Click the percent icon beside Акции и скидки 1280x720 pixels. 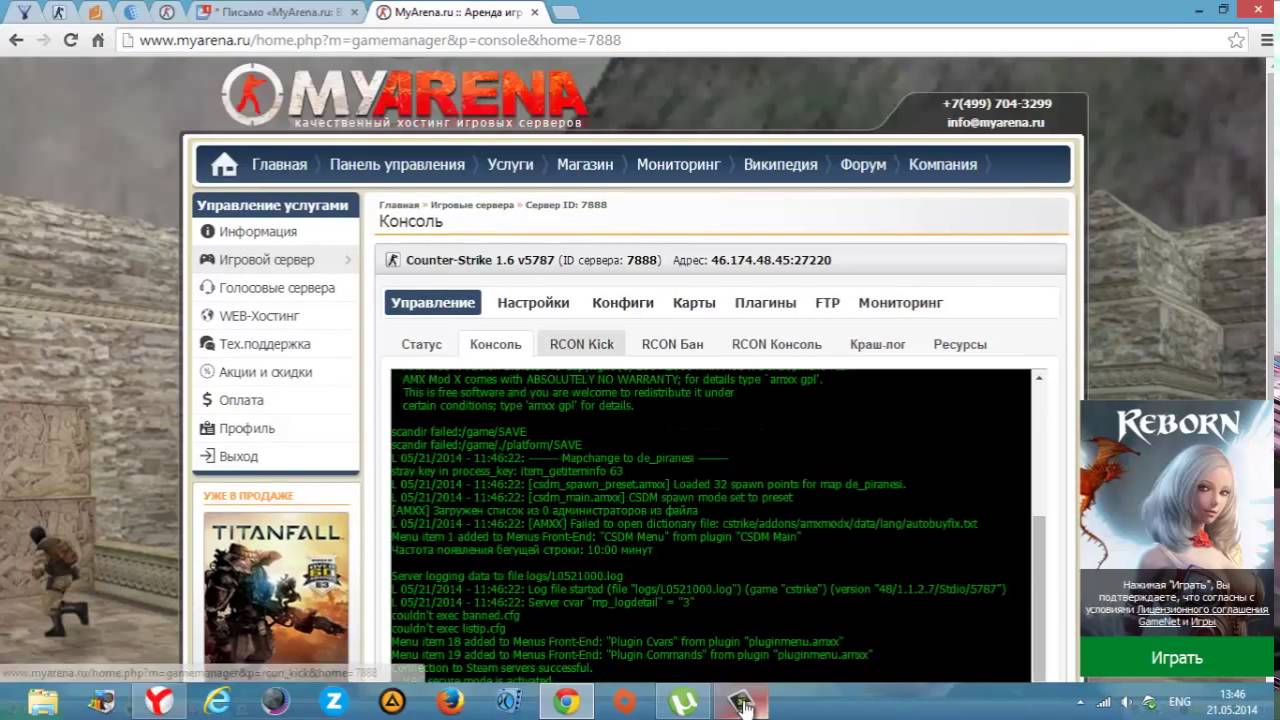click(x=207, y=371)
